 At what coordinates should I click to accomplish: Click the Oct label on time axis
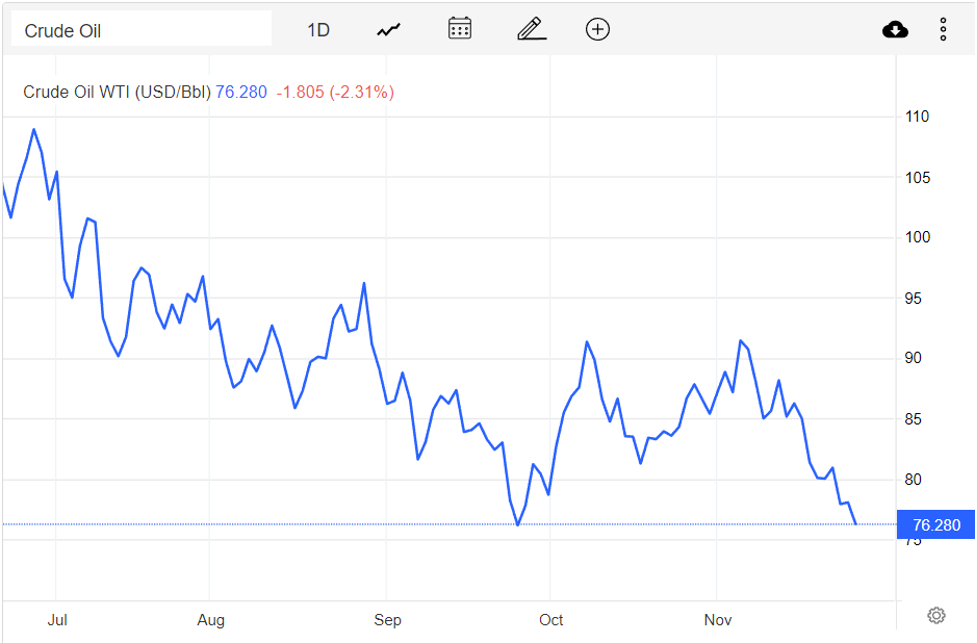click(551, 620)
